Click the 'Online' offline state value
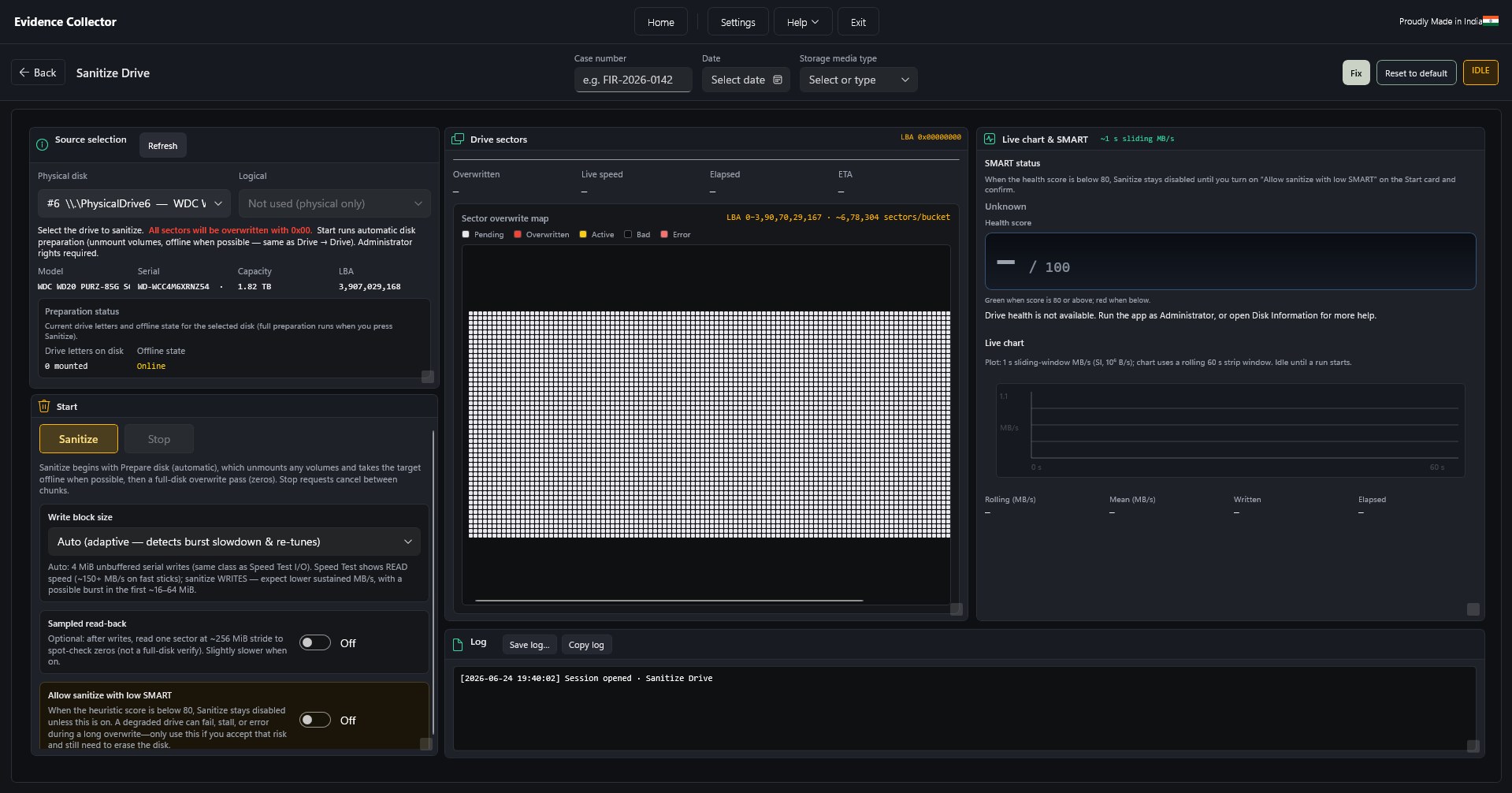 151,367
